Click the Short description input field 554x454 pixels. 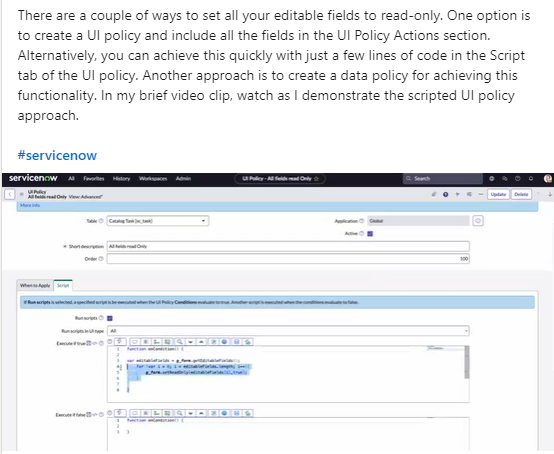click(x=288, y=246)
